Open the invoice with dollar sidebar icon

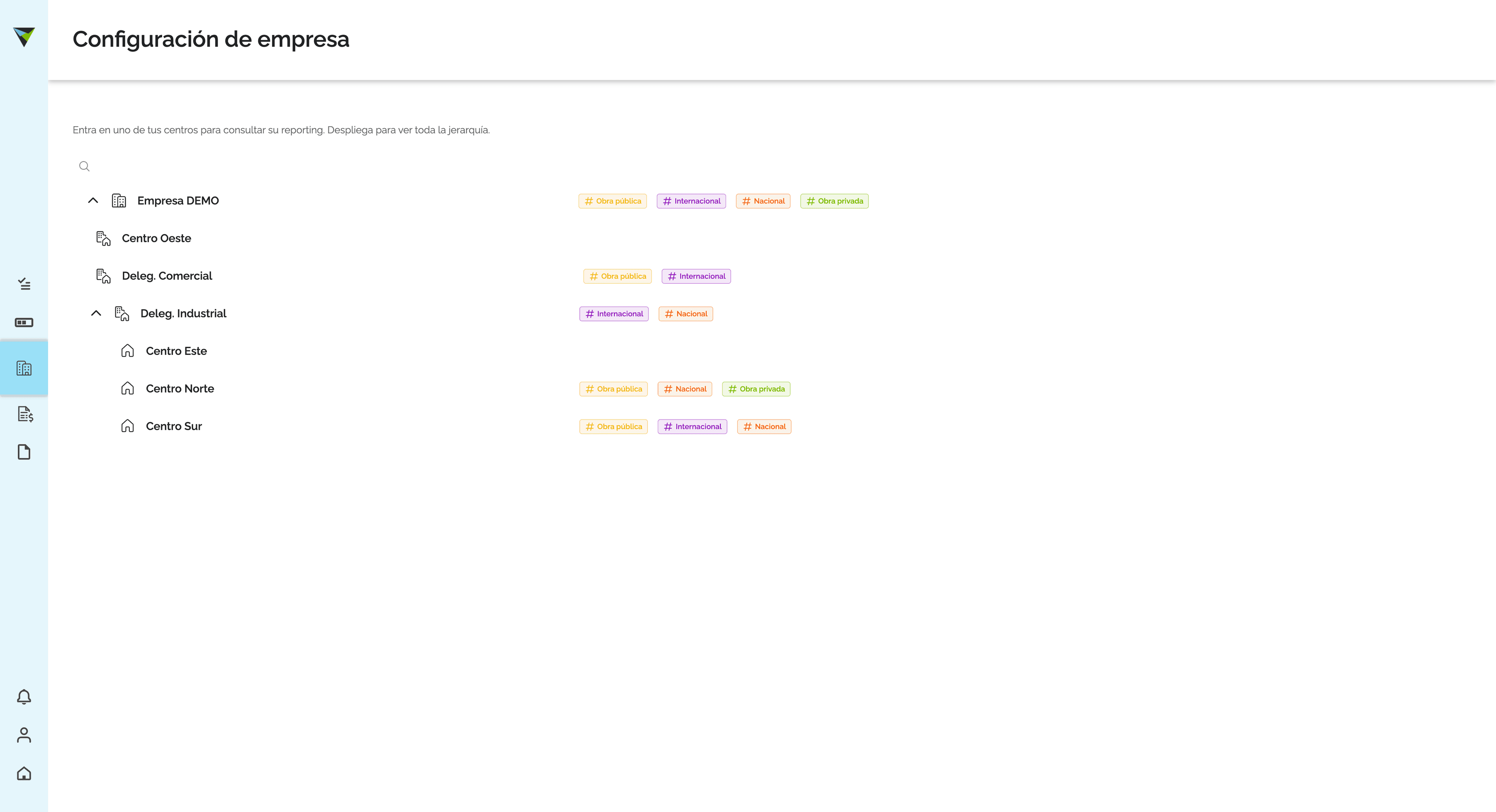(x=25, y=414)
